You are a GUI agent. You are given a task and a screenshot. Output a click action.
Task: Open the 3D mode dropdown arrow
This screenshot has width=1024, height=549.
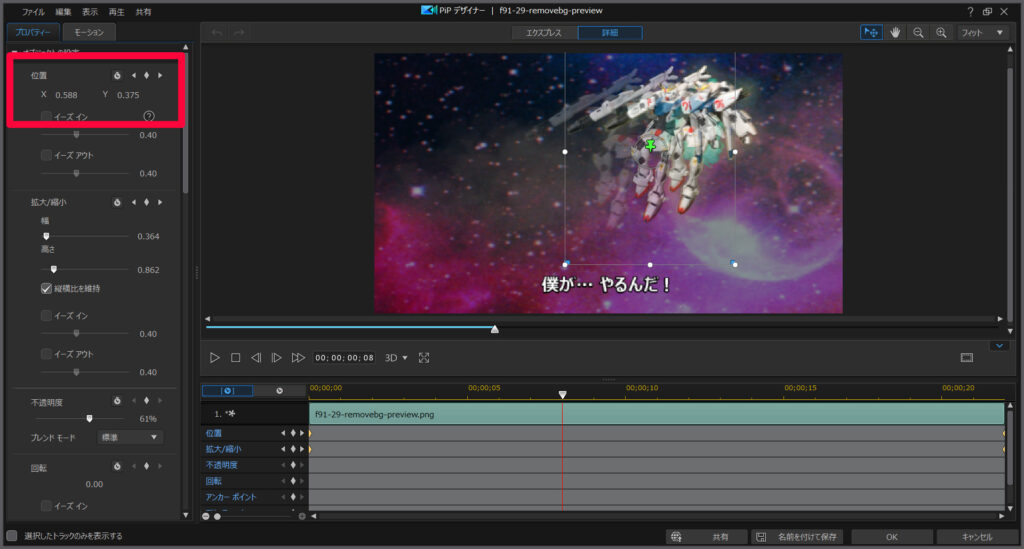405,358
